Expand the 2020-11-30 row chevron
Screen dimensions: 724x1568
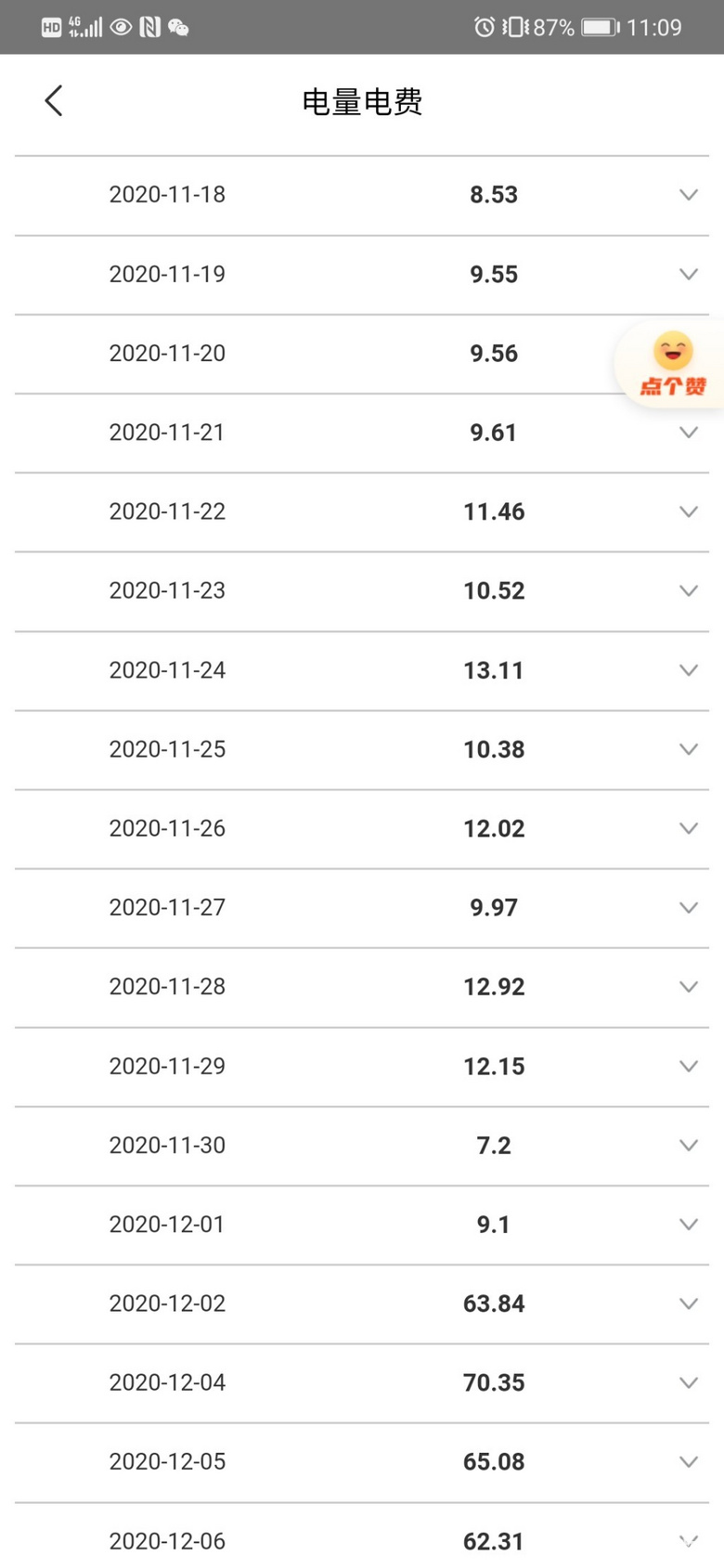pyautogui.click(x=688, y=1145)
